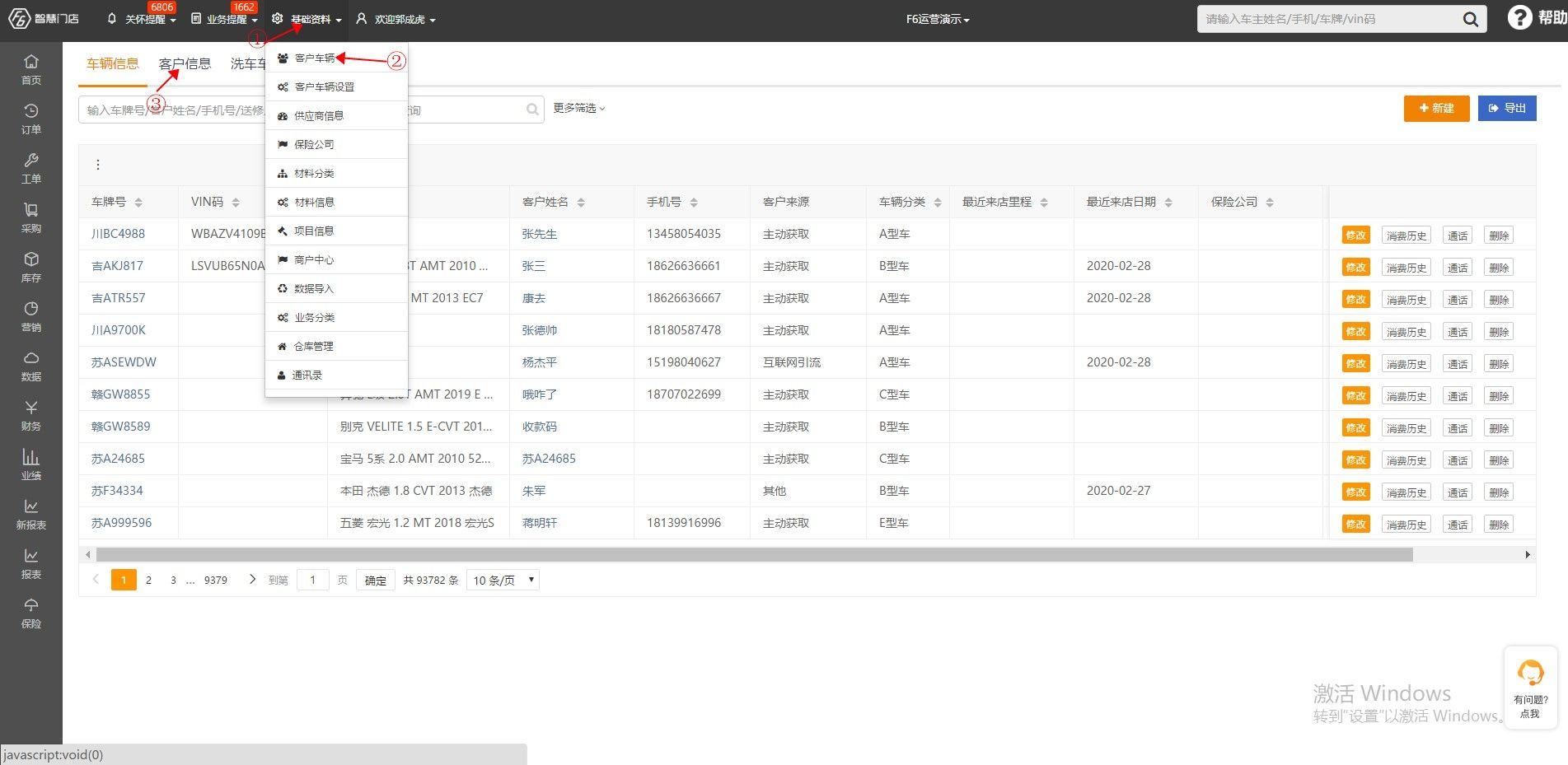Open 消费历史 for plate 吉AKJ817
This screenshot has height=765, width=1568.
tap(1407, 268)
